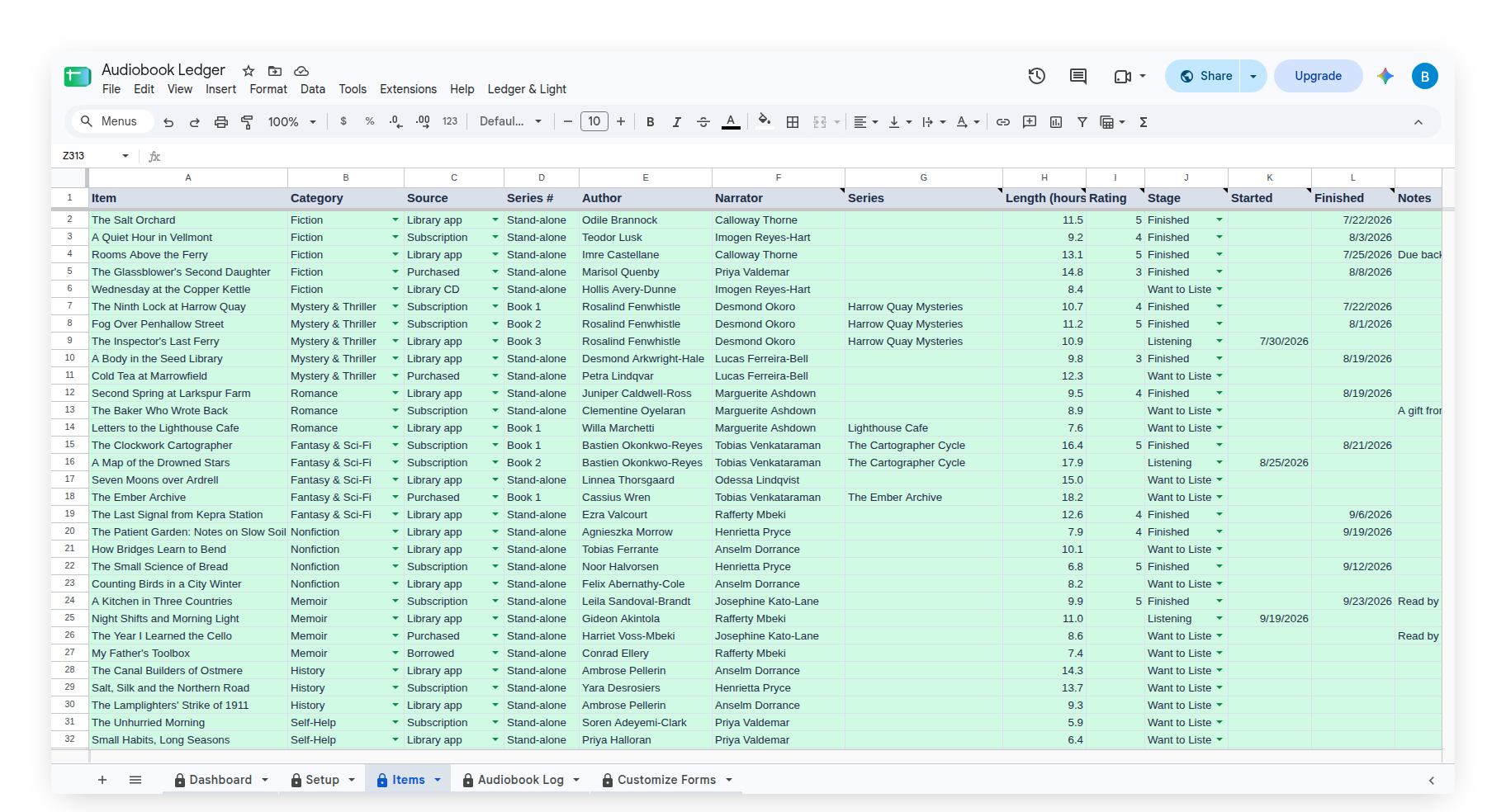The height and width of the screenshot is (812, 1506).
Task: Print the spreadsheet via printer icon
Action: 221,122
